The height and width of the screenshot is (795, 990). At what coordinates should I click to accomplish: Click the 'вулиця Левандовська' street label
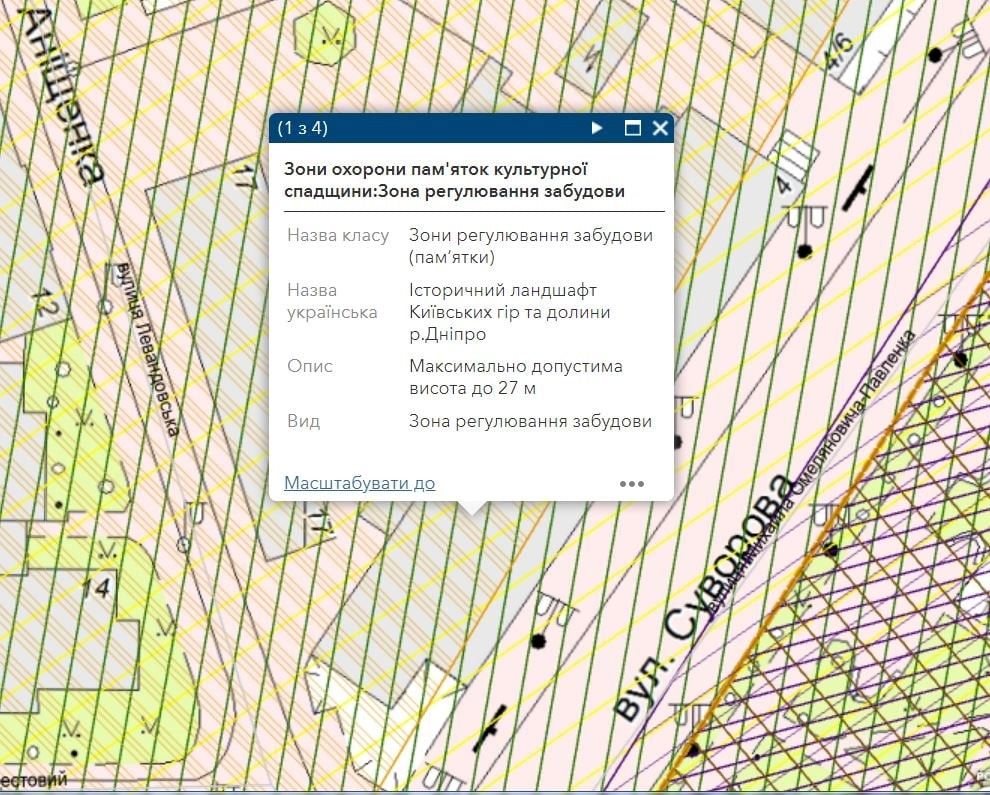(x=147, y=348)
